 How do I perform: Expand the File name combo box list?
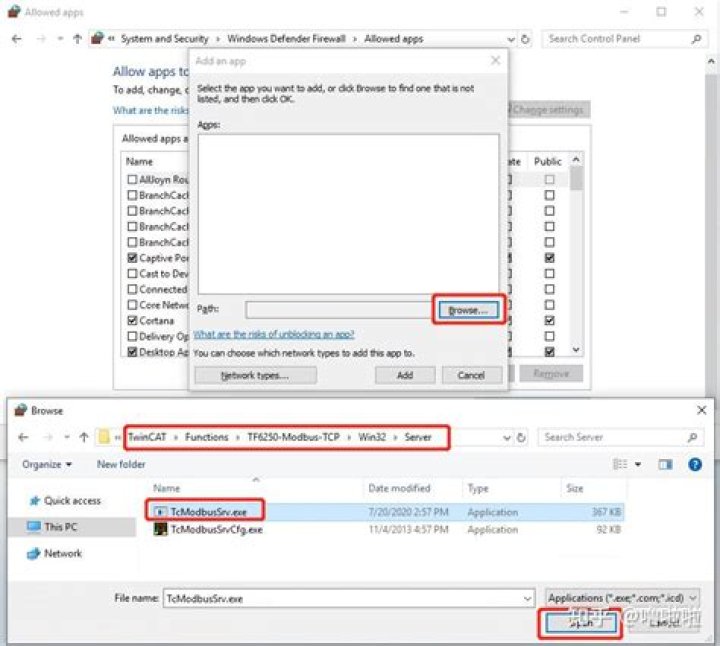[527, 598]
